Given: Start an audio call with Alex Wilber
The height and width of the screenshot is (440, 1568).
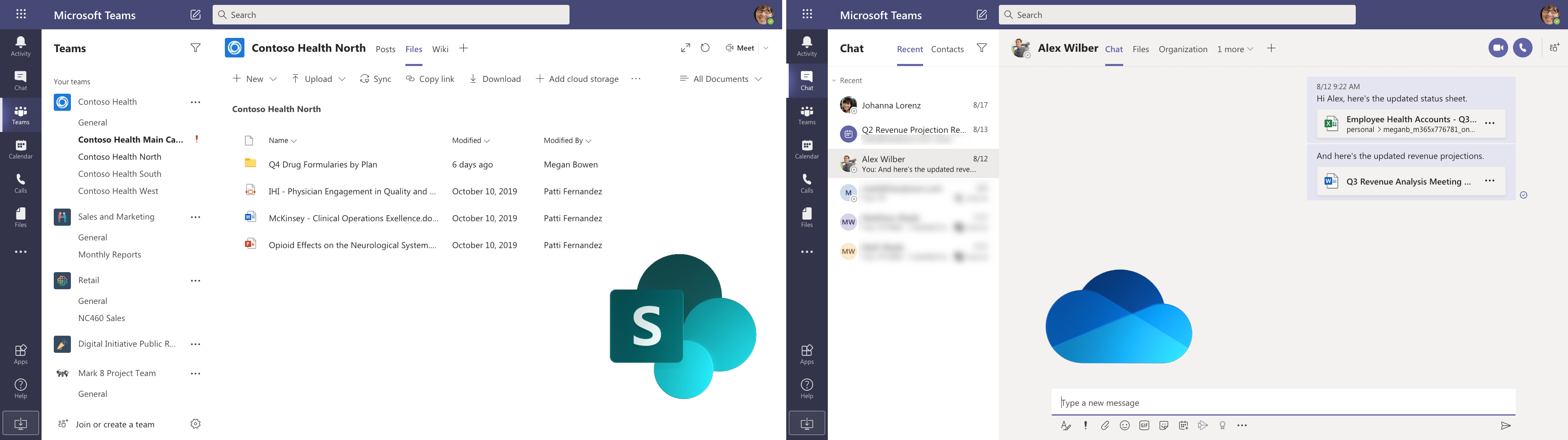Looking at the screenshot, I should [x=1522, y=48].
